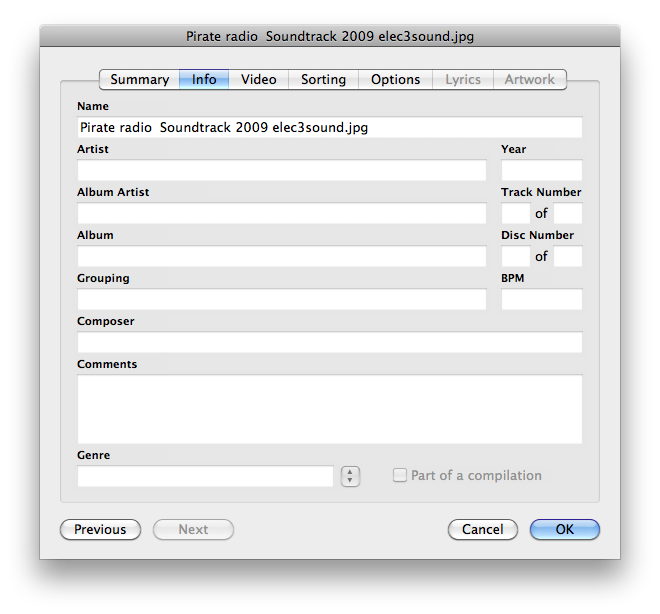
Task: Click inside the Comments text area
Action: (x=330, y=409)
